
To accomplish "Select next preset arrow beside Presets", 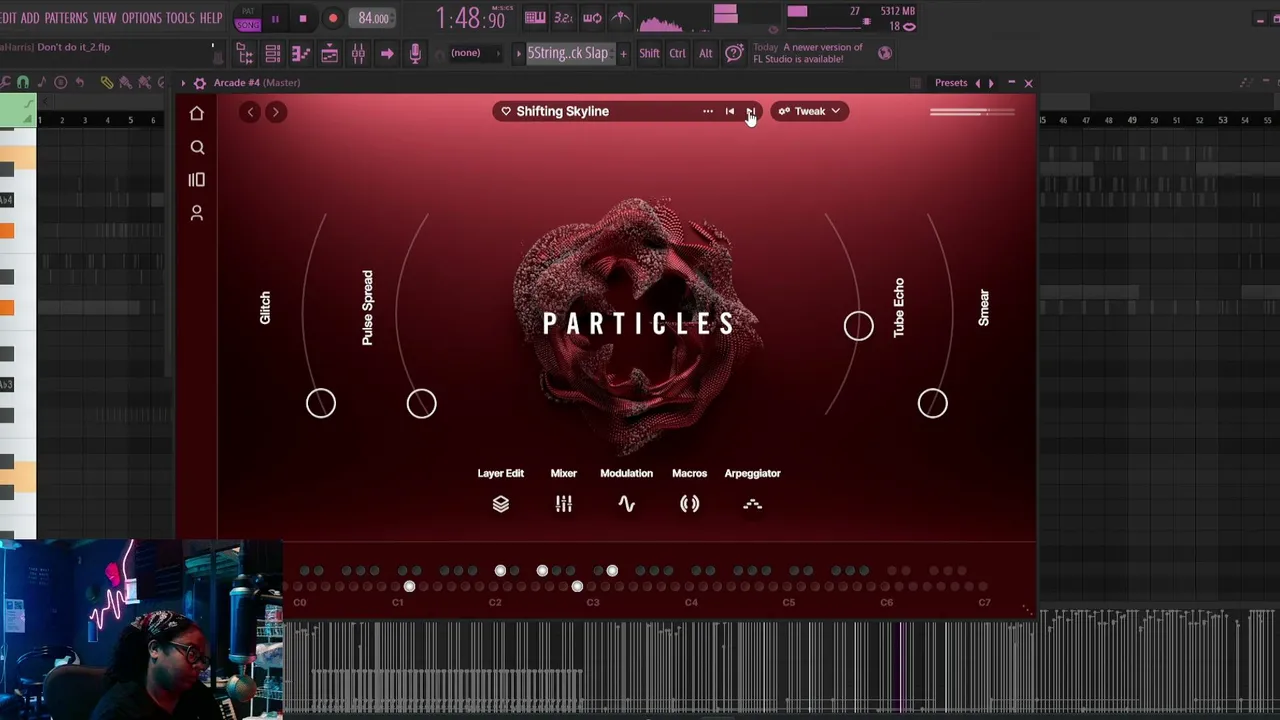I will (x=990, y=83).
